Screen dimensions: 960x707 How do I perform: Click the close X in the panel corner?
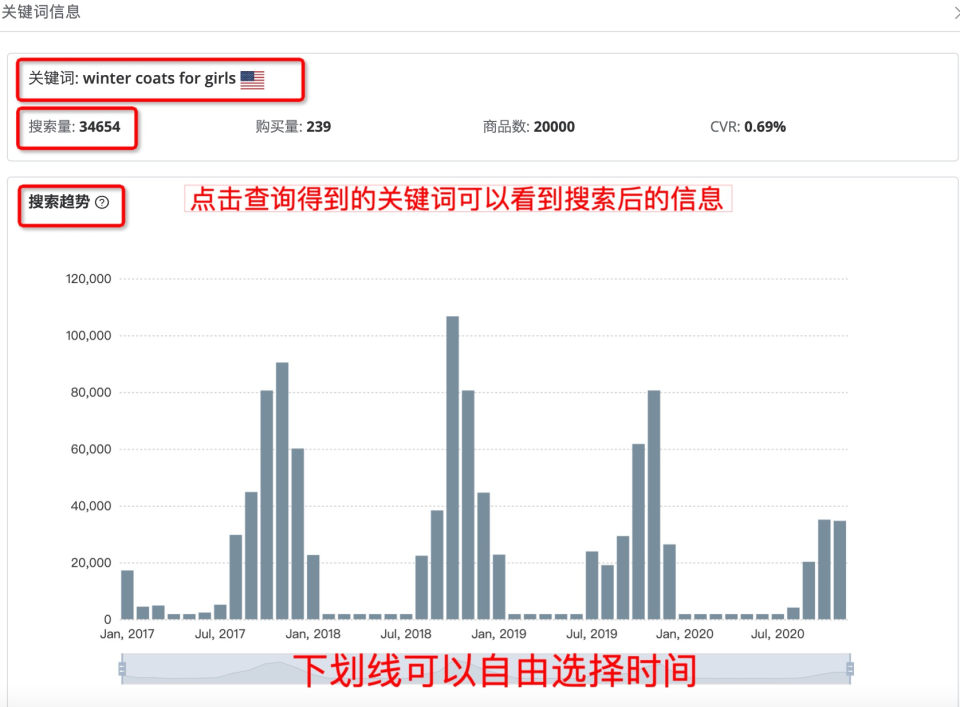click(x=953, y=14)
